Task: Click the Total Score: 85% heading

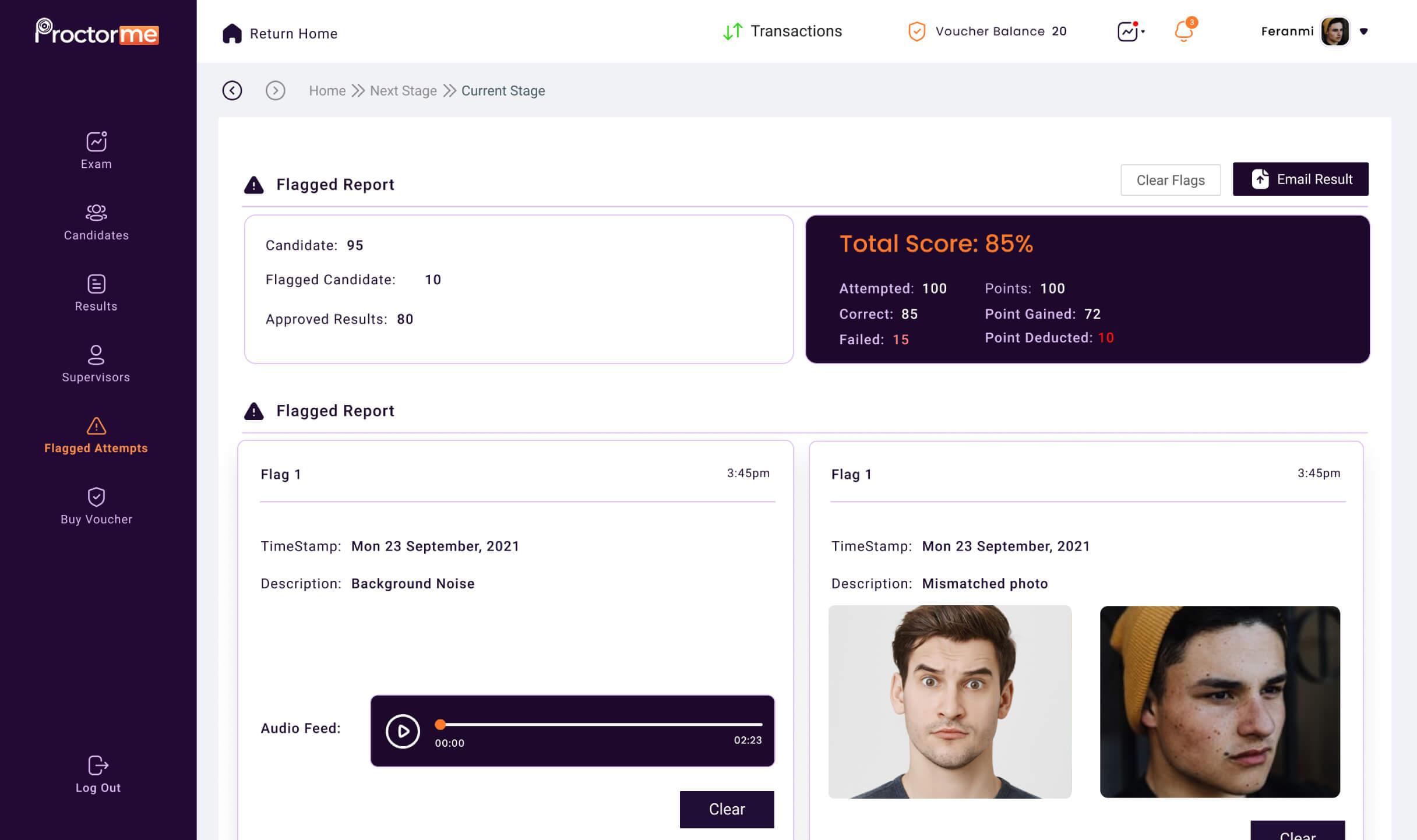Action: (936, 243)
